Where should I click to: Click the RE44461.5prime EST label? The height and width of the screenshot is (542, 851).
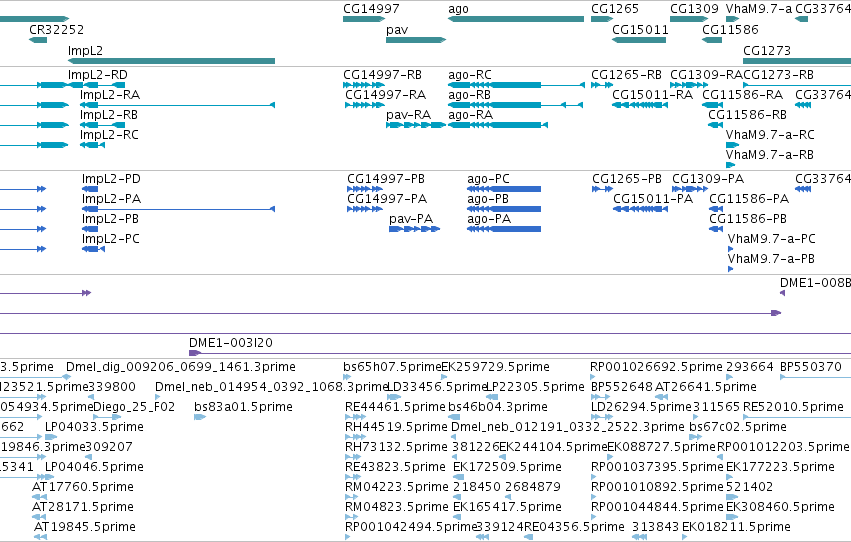[395, 406]
